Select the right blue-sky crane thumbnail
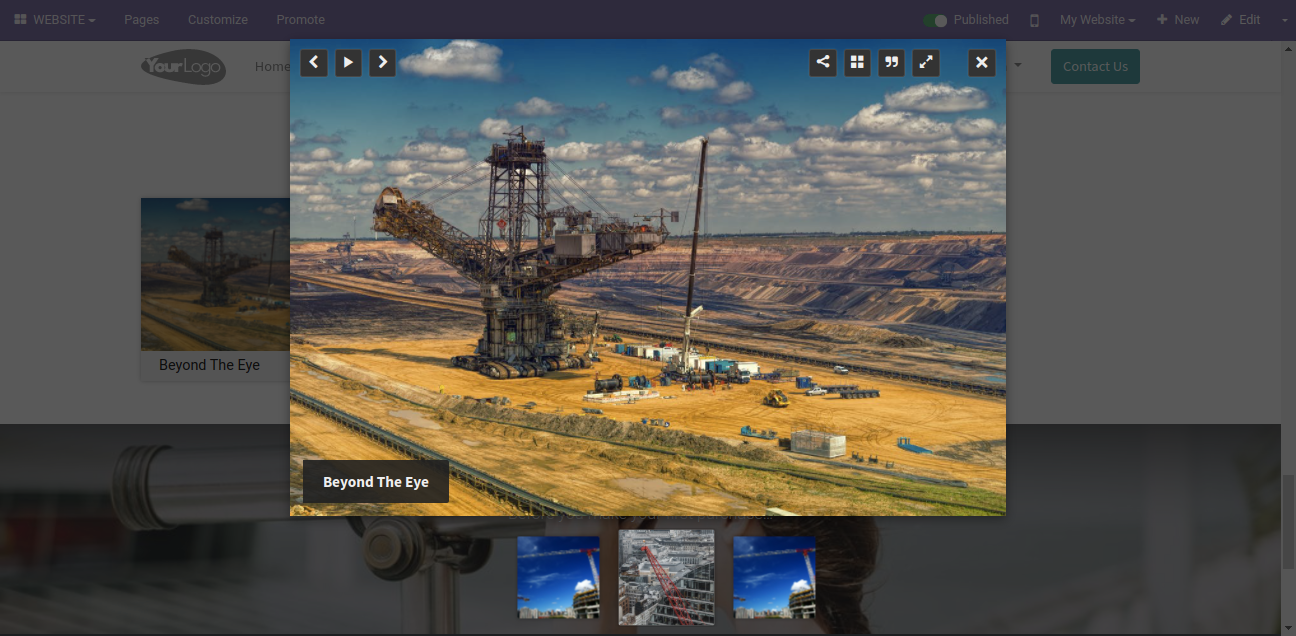The width and height of the screenshot is (1296, 636). click(774, 577)
